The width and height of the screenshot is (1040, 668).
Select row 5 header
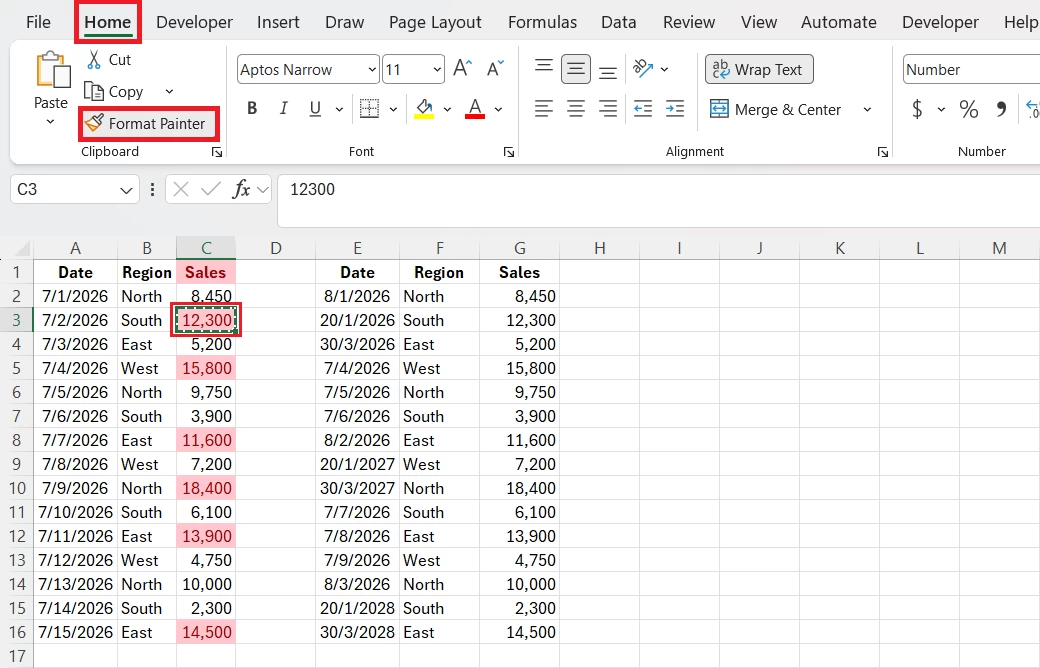tap(17, 368)
